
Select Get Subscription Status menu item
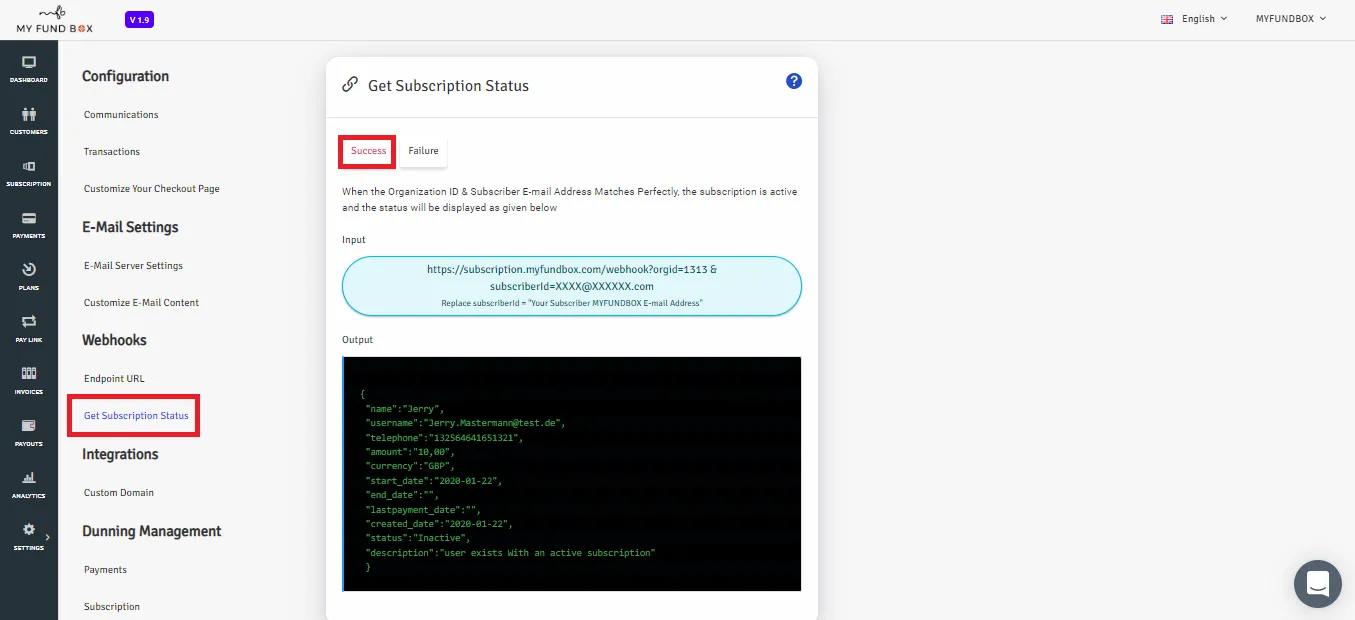[134, 416]
